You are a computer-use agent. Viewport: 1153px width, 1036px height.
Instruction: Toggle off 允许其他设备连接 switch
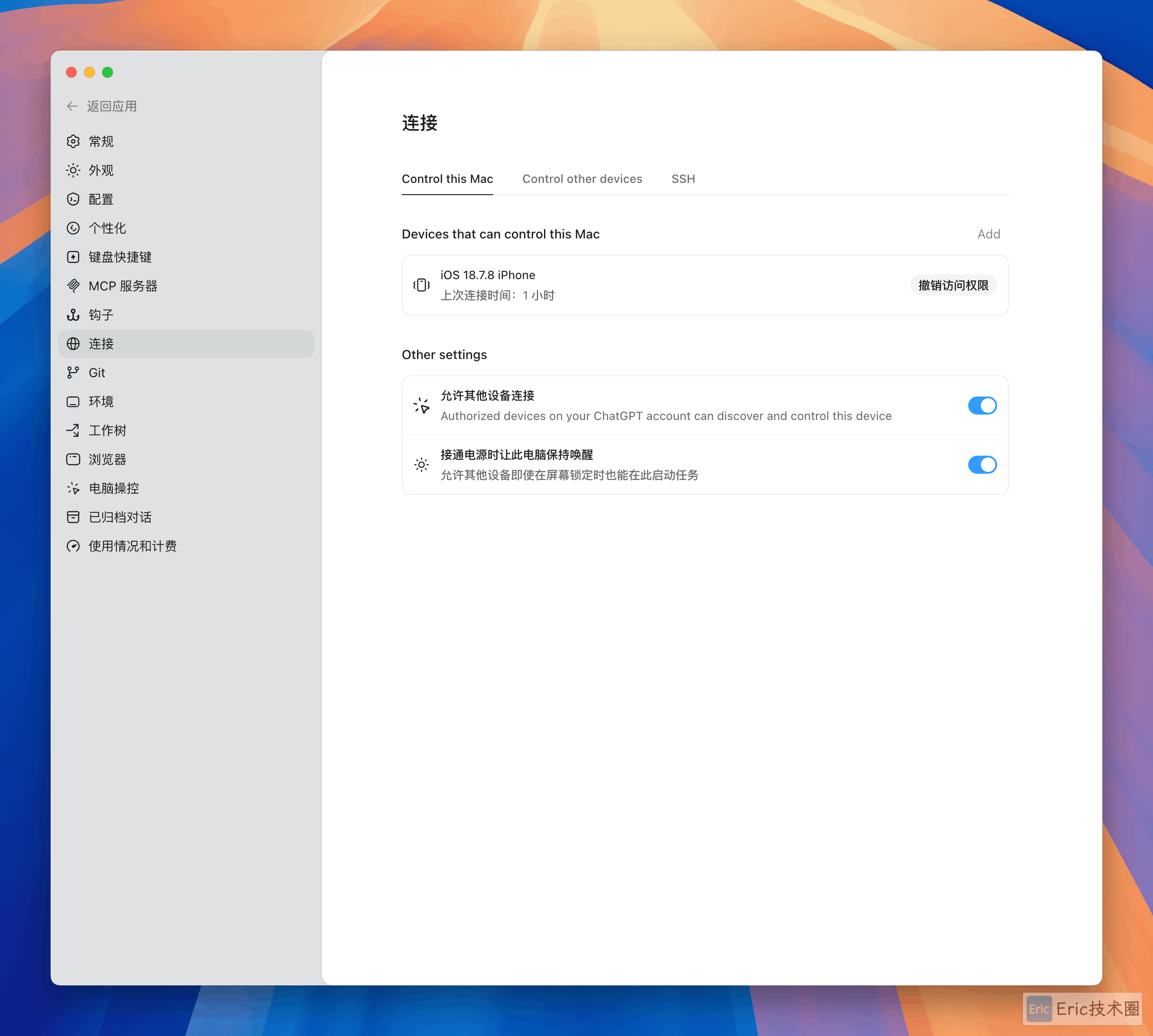[982, 406]
